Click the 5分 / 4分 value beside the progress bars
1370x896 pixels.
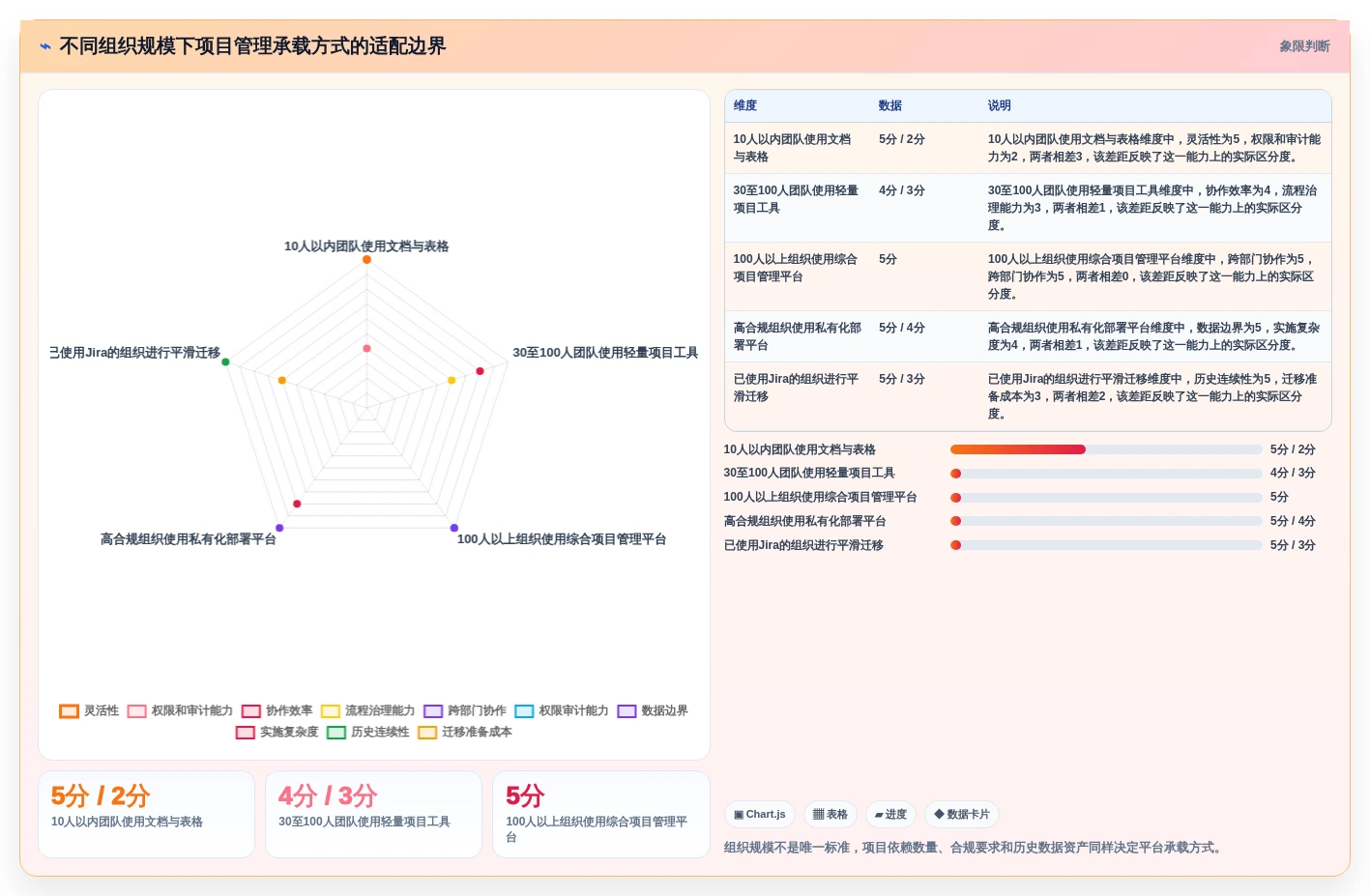1293,521
